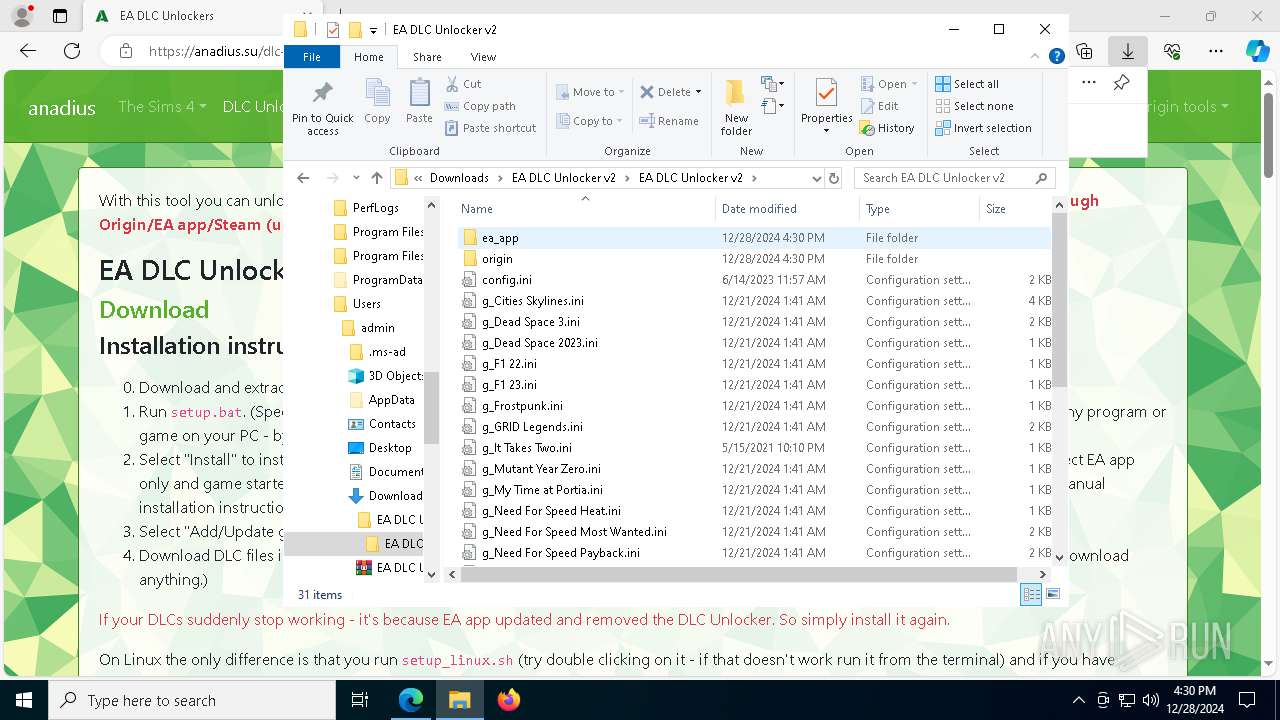The width and height of the screenshot is (1280, 720).
Task: Open File Explorer help icon
Action: coord(1056,57)
